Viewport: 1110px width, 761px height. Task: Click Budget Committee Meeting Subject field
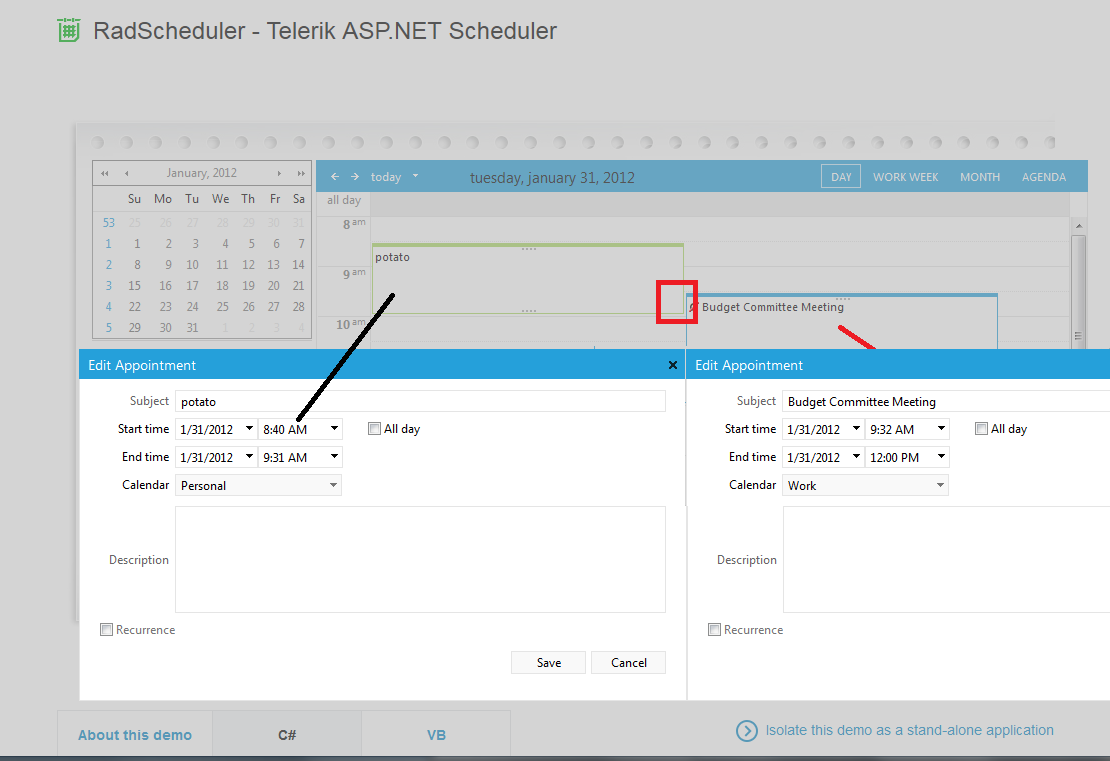[946, 401]
